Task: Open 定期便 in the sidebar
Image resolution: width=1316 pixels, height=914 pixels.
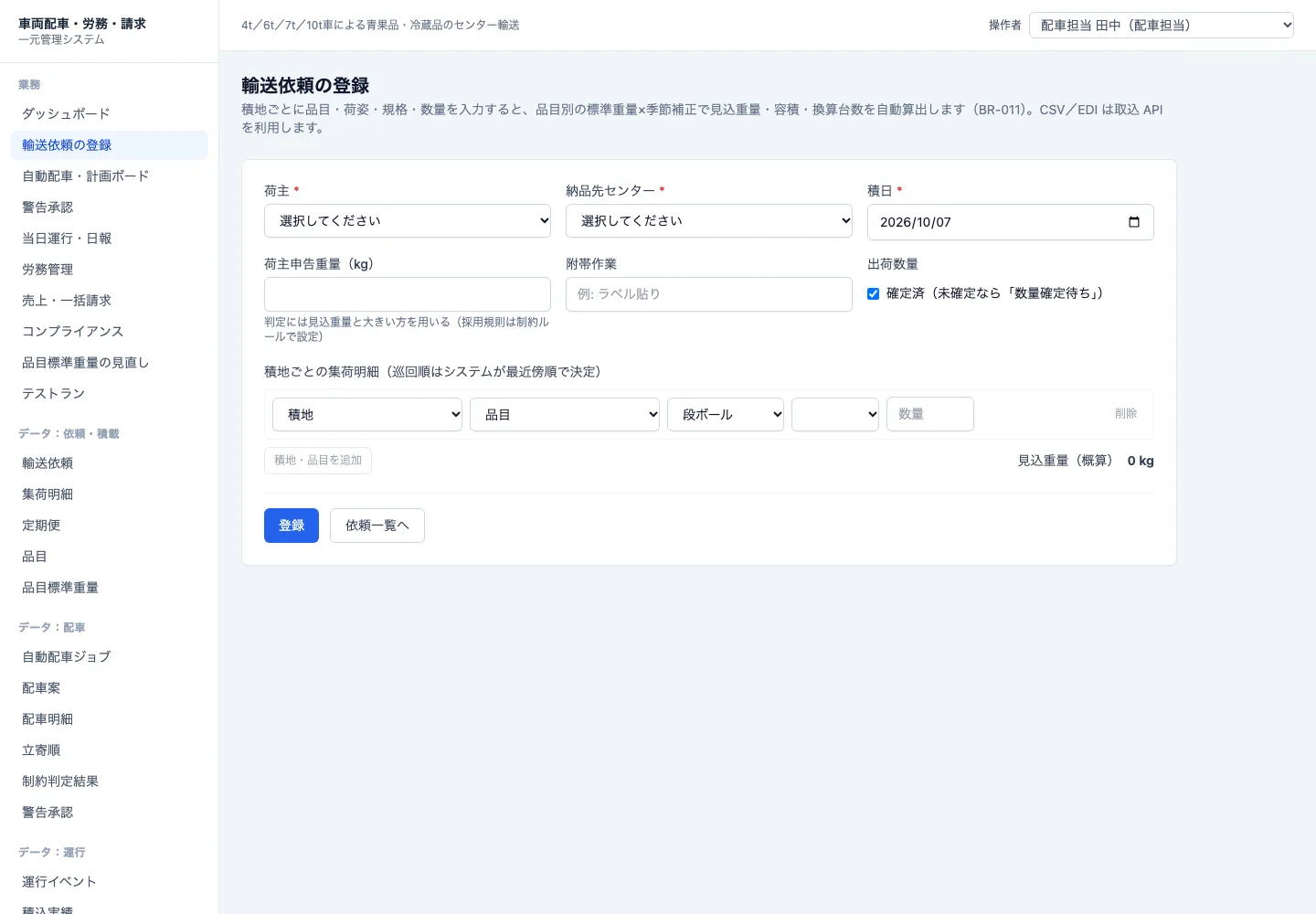Action: pyautogui.click(x=110, y=526)
